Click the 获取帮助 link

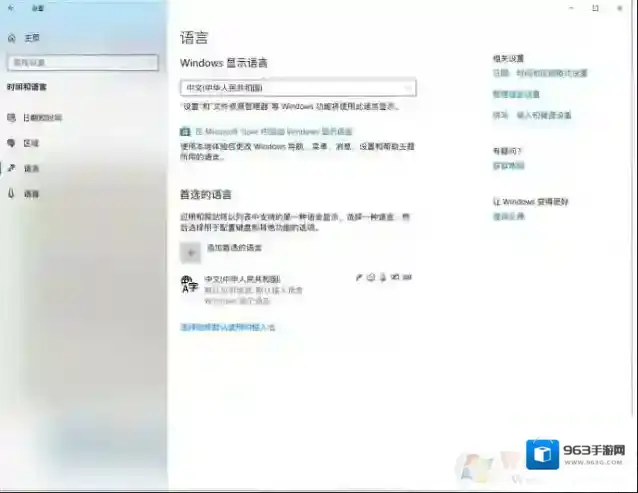point(507,166)
